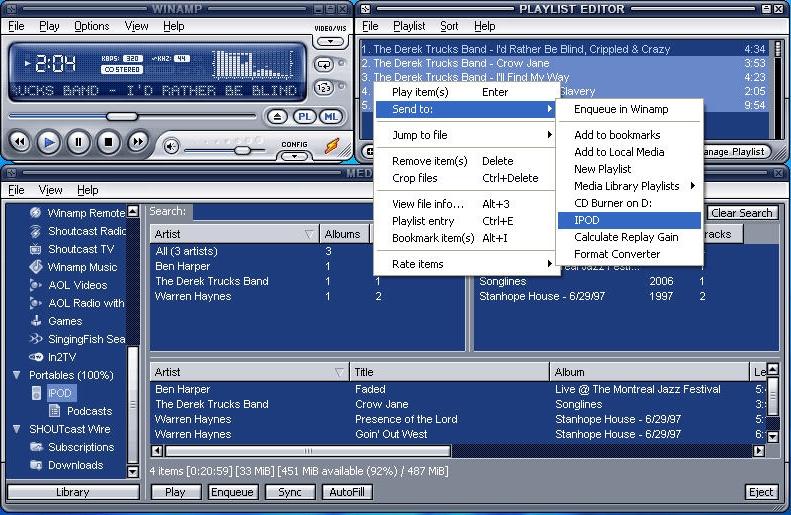Click the Play button below track list
Viewport: 791px width, 515px height.
click(176, 492)
